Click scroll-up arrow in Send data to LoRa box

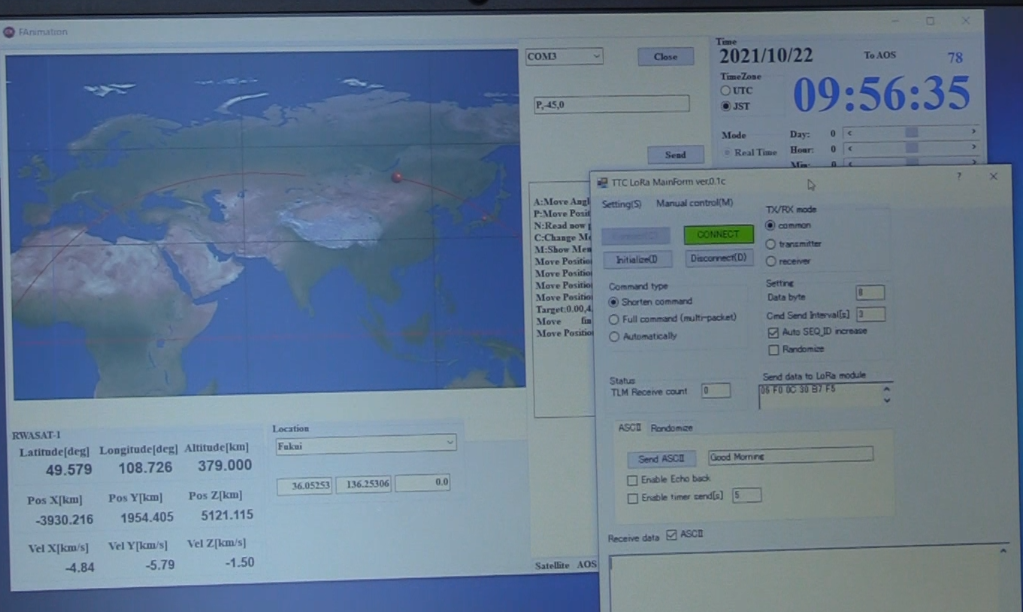click(886, 387)
